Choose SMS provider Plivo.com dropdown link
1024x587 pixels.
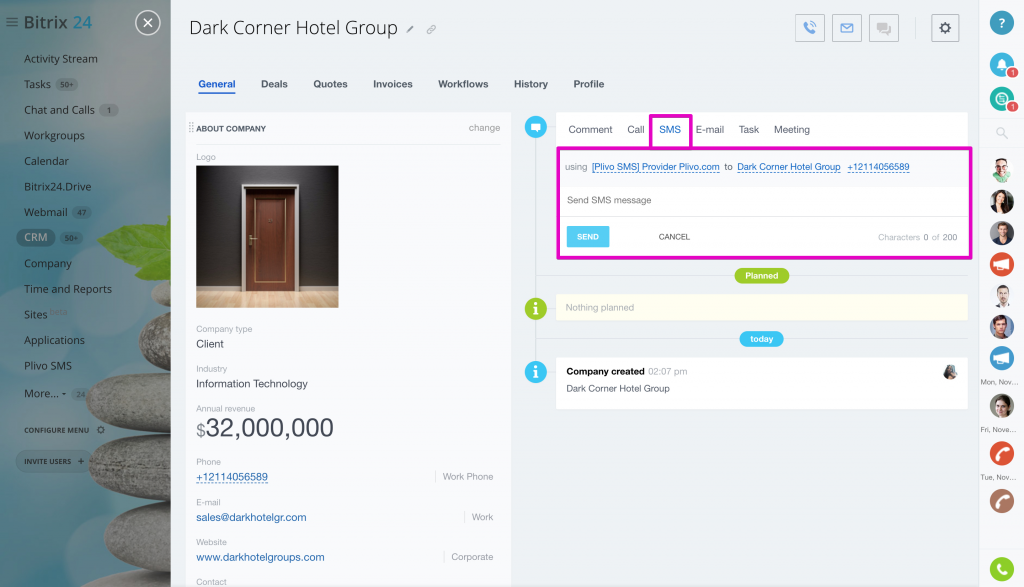click(x=656, y=167)
